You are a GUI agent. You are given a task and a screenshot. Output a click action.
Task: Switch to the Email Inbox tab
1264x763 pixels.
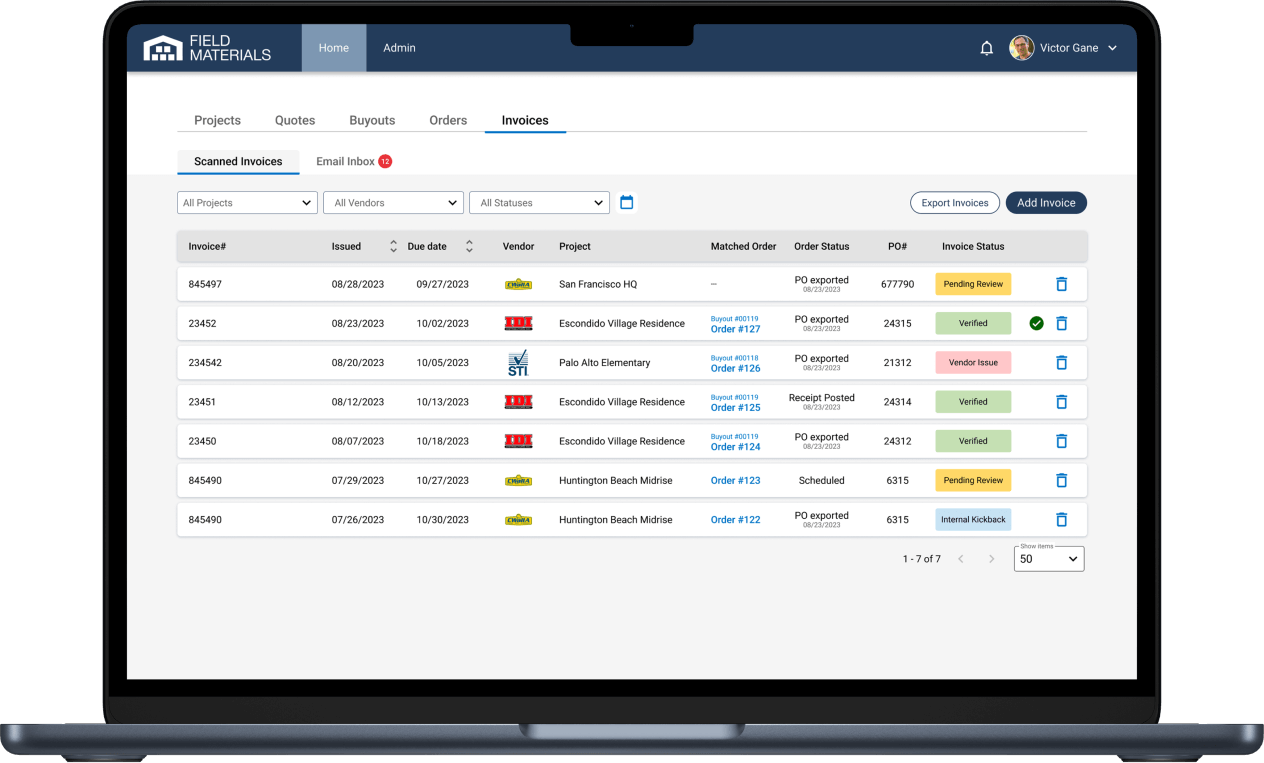[346, 161]
